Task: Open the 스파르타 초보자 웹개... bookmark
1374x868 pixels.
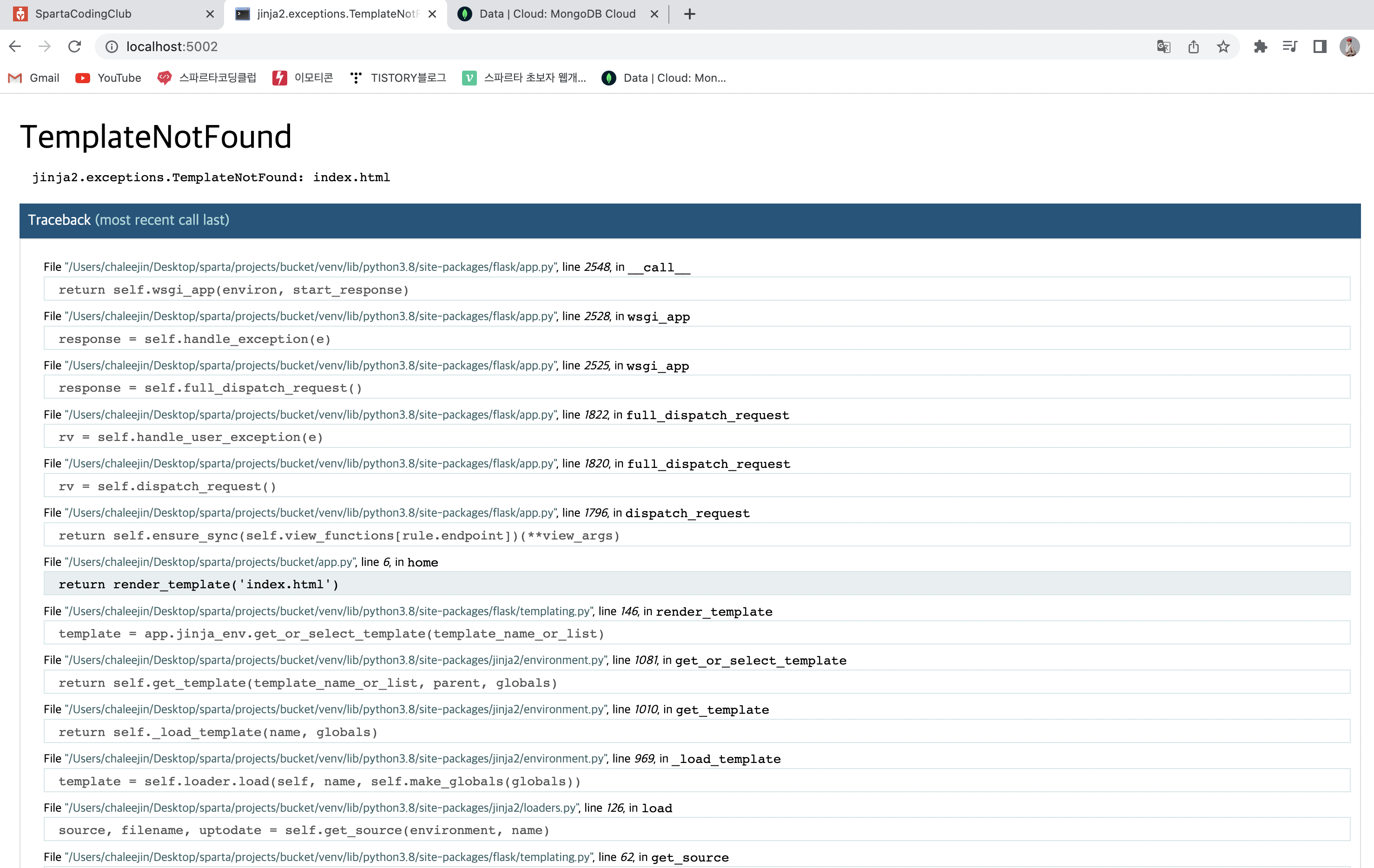Action: coord(524,78)
